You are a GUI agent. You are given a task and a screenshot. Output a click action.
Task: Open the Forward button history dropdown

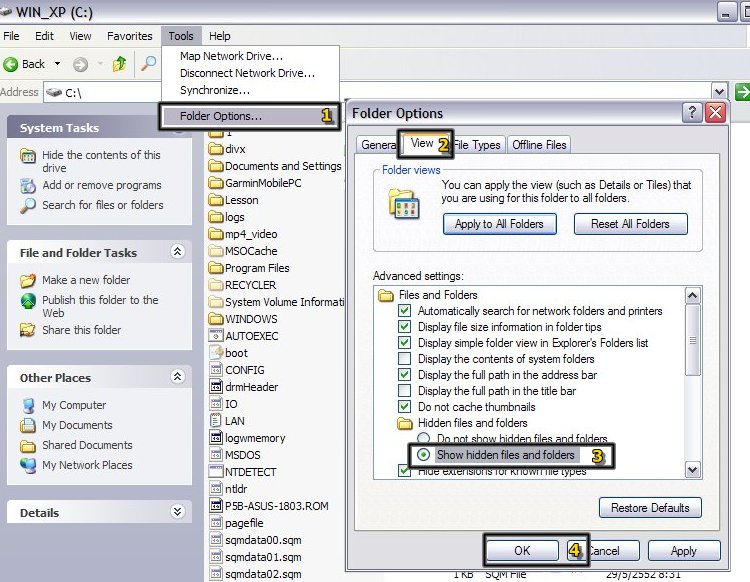(100, 64)
